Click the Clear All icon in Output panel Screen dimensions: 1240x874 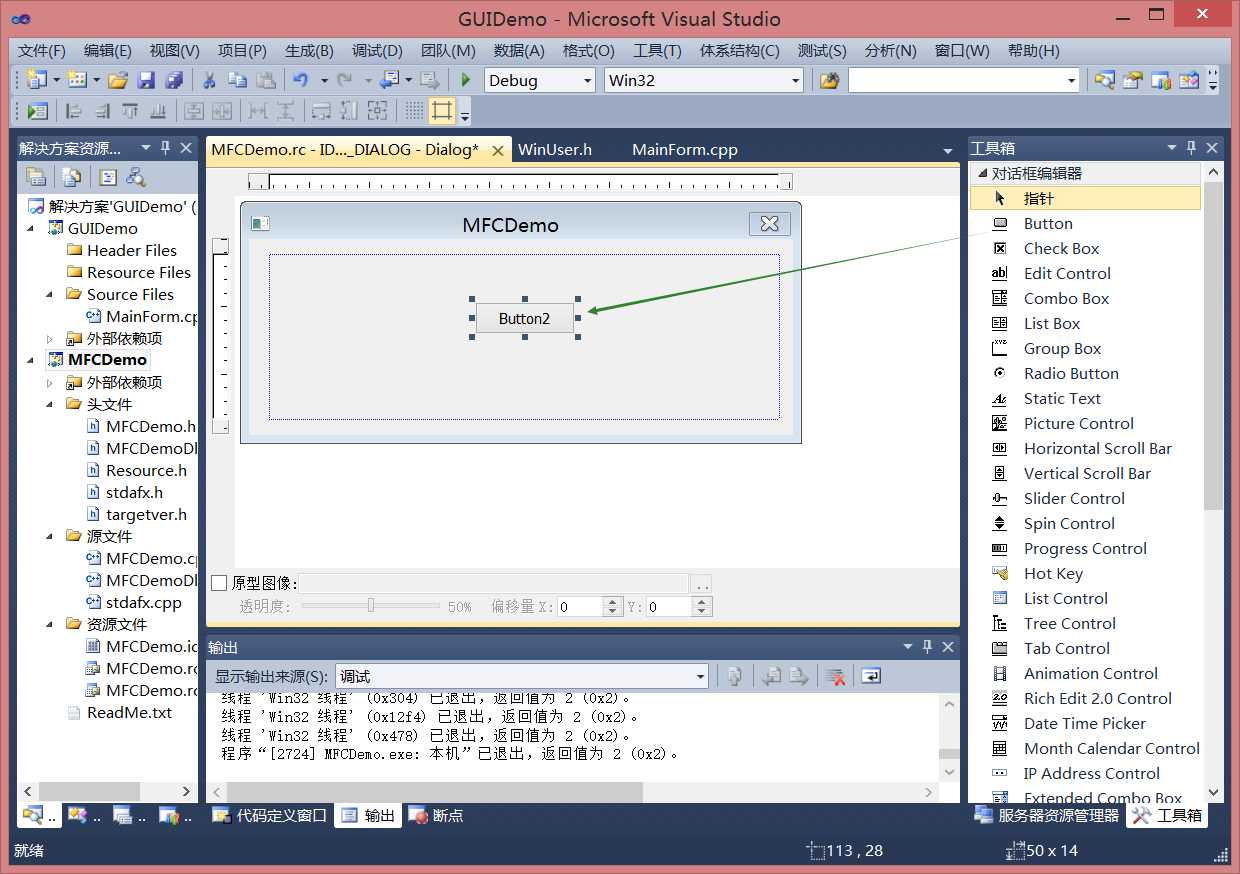836,677
